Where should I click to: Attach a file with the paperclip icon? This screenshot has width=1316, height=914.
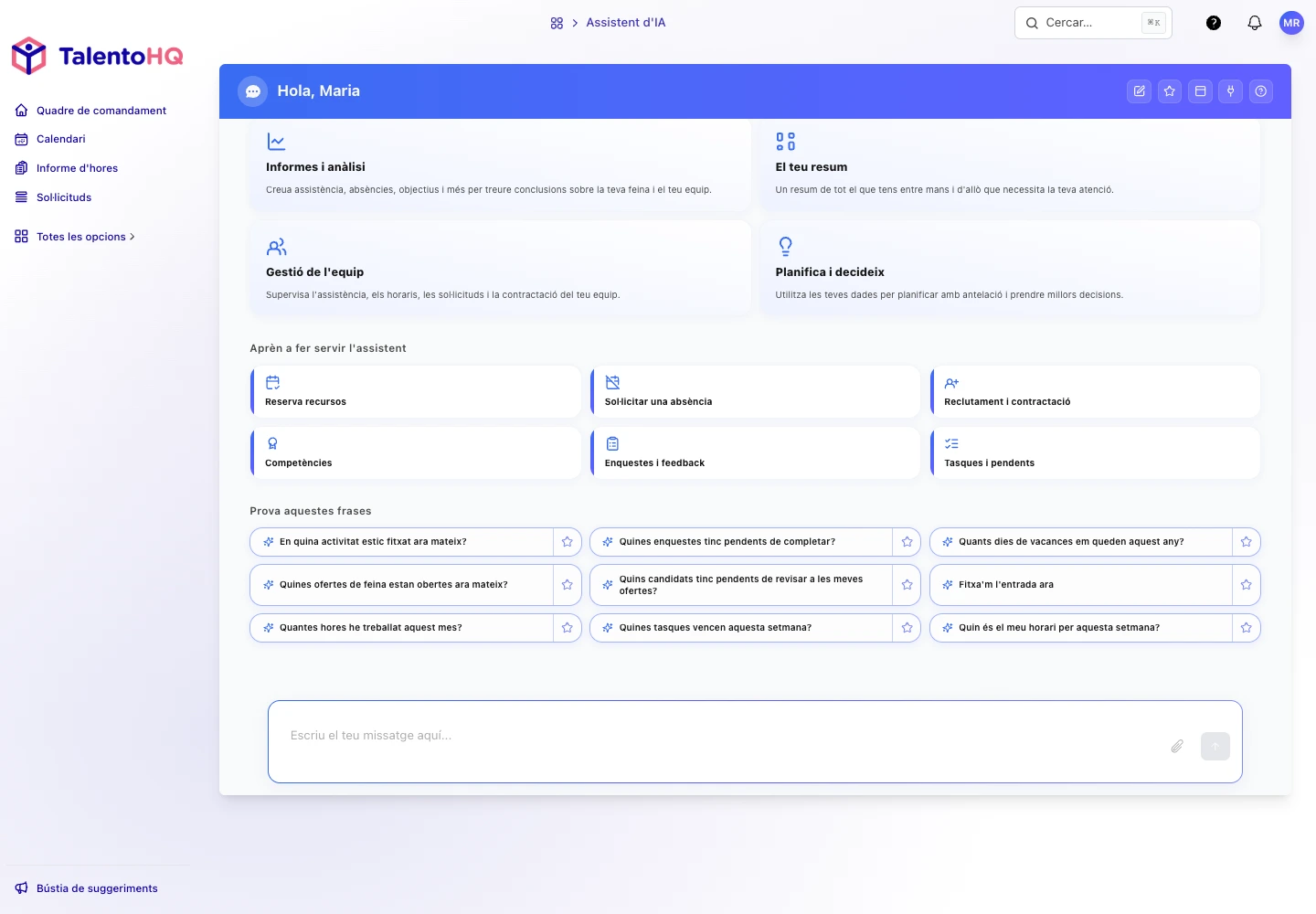pyautogui.click(x=1177, y=747)
